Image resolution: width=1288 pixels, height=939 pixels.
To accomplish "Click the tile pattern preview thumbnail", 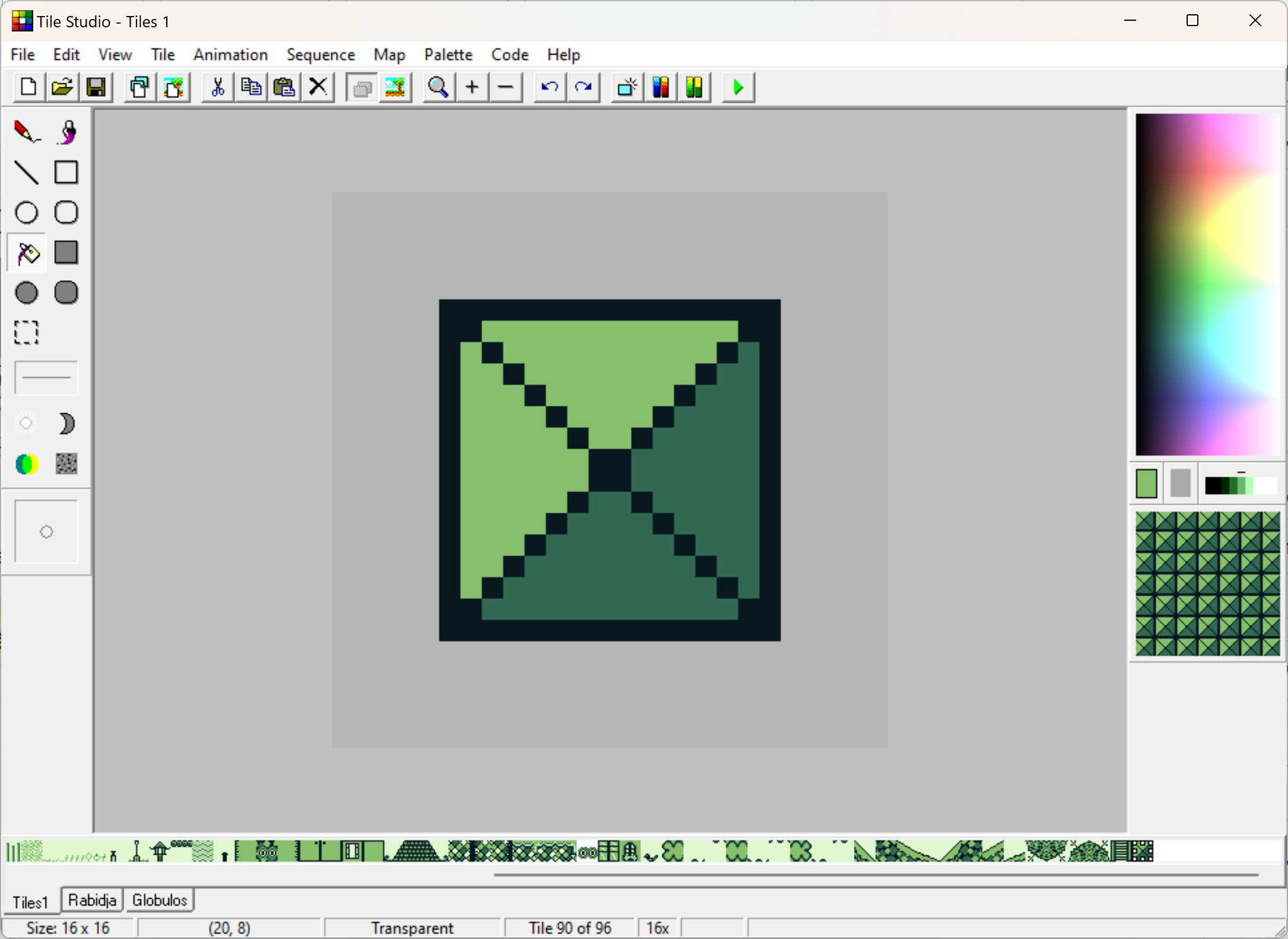I will [1207, 583].
